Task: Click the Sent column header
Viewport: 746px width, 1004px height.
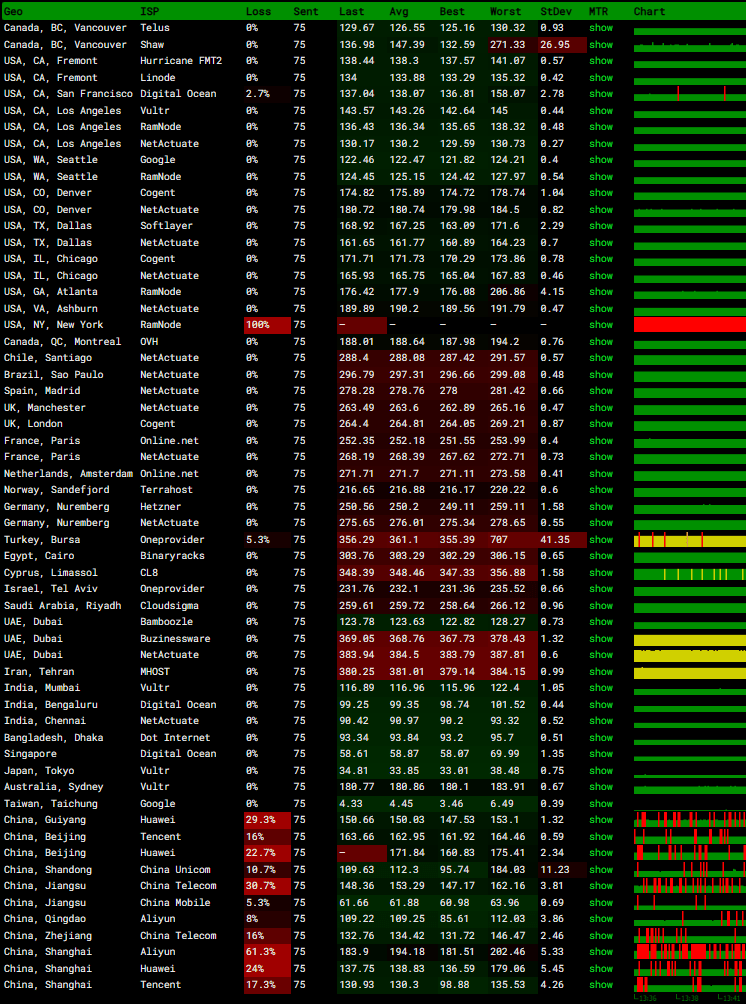Action: pos(305,12)
